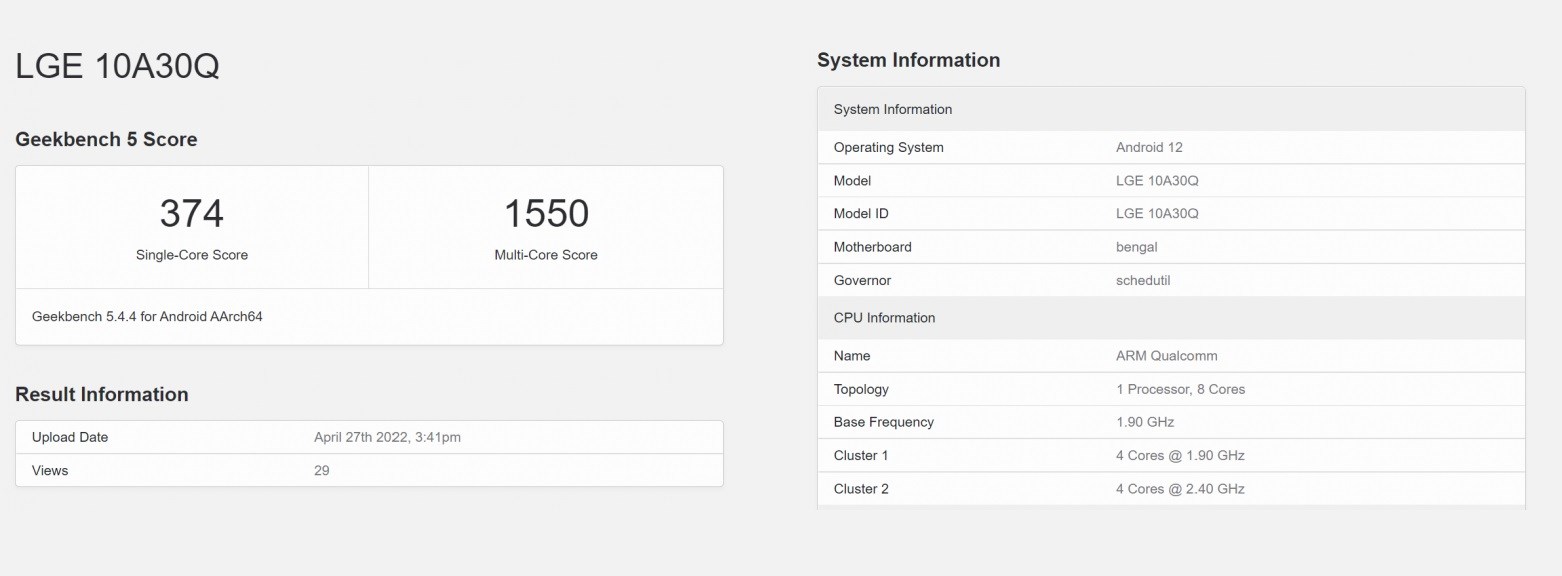Select the "Name" row label

pyautogui.click(x=852, y=356)
